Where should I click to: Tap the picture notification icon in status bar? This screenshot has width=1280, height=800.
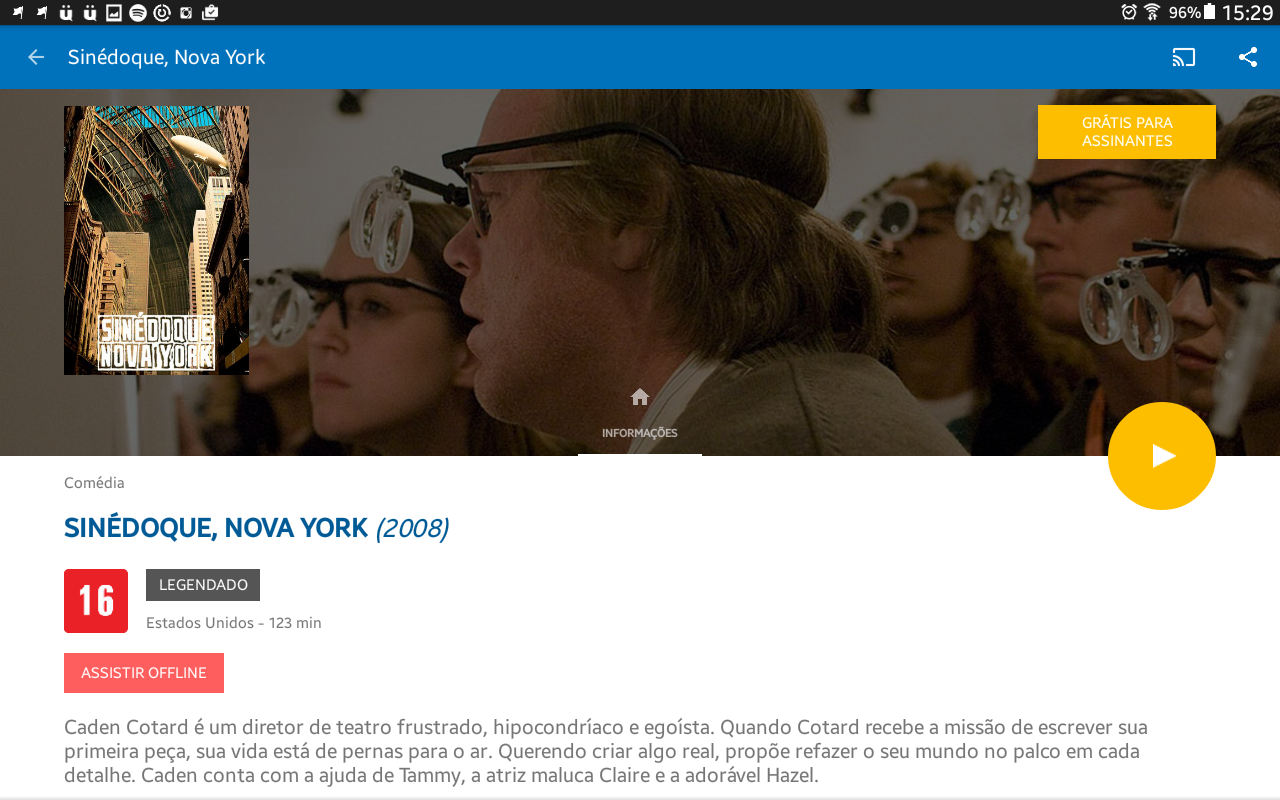[114, 13]
